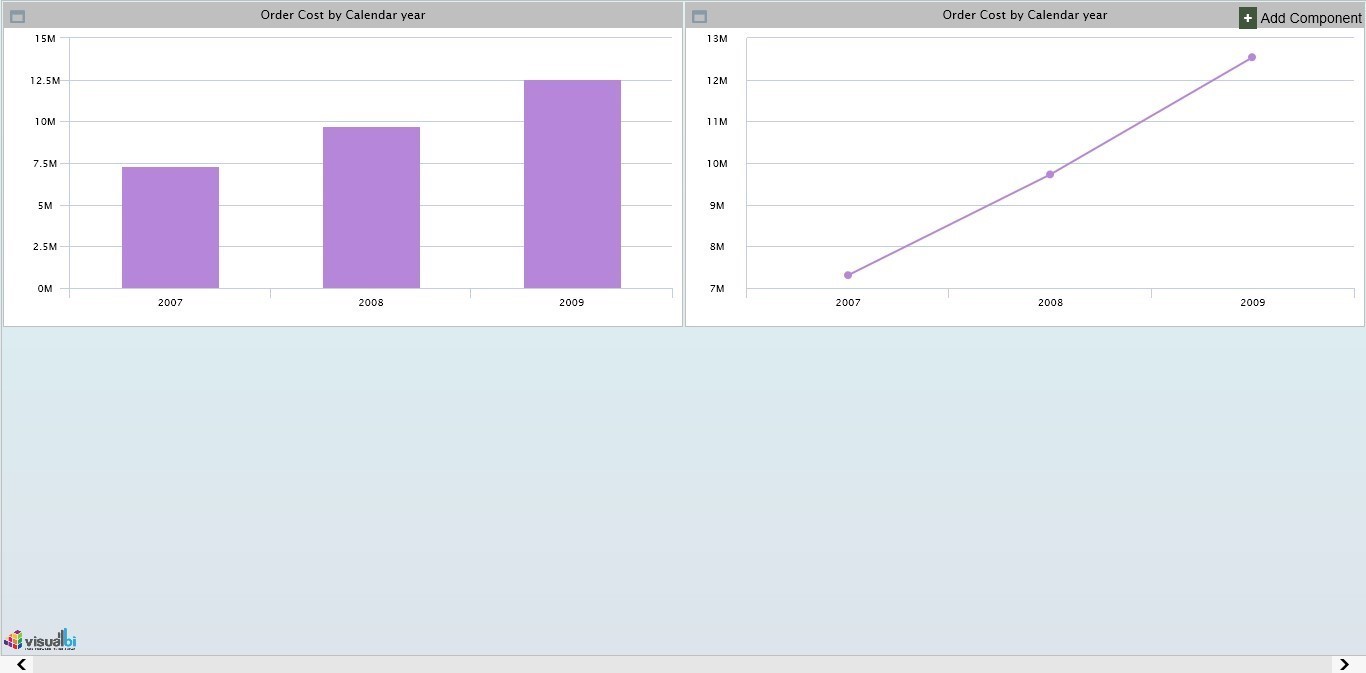Click the 13M y-axis label

716,38
